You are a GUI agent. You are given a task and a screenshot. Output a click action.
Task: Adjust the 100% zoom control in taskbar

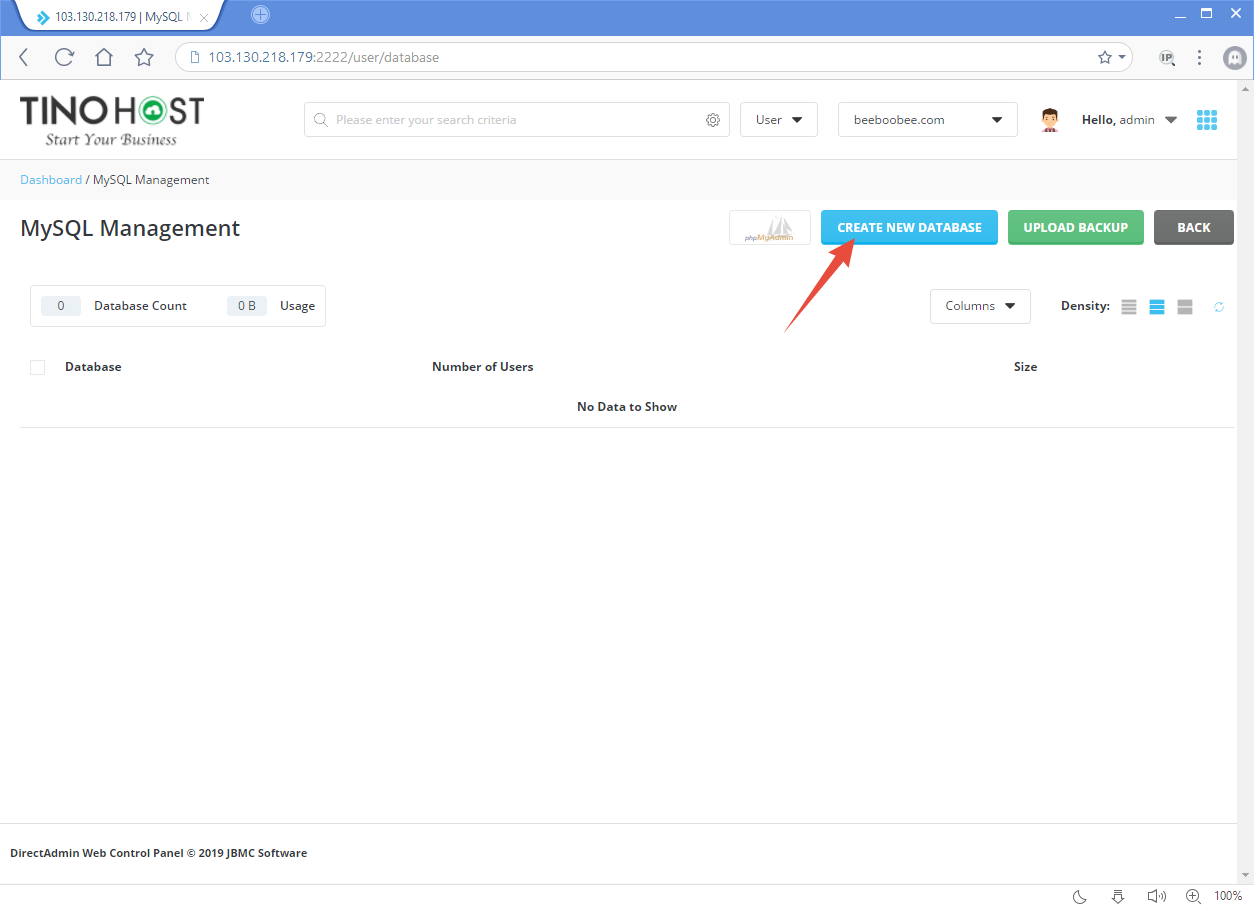click(x=1227, y=896)
